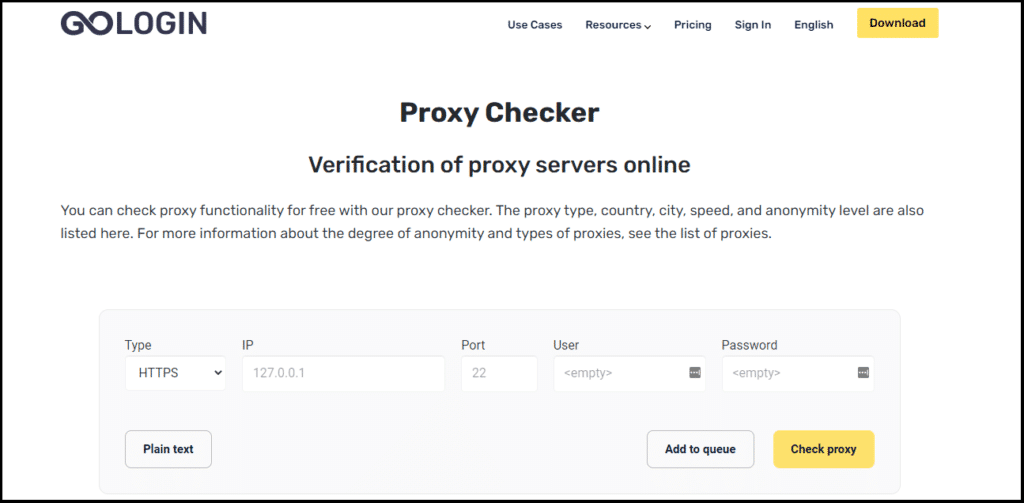Click the Resources menu label
The width and height of the screenshot is (1024, 503).
[x=613, y=25]
